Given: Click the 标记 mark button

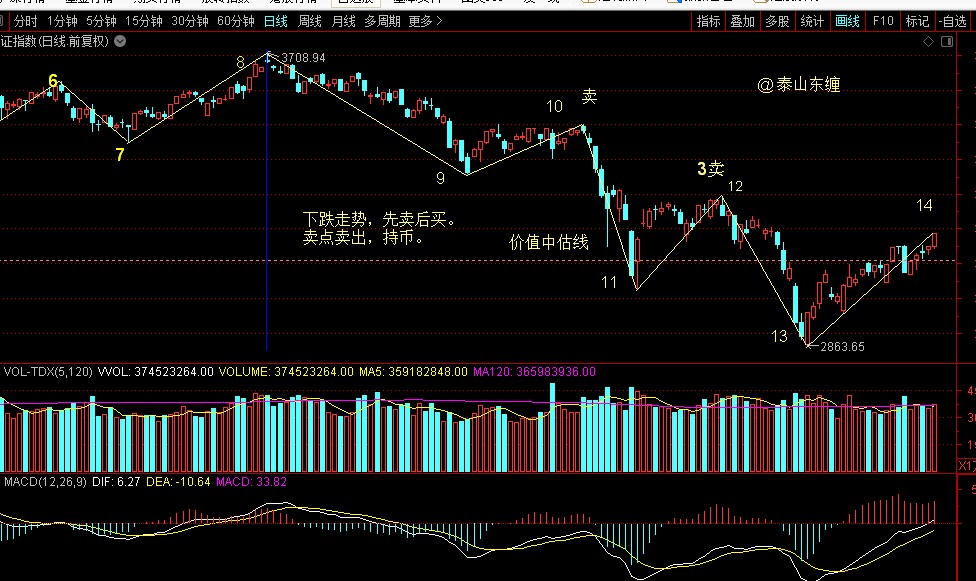Looking at the screenshot, I should (917, 21).
